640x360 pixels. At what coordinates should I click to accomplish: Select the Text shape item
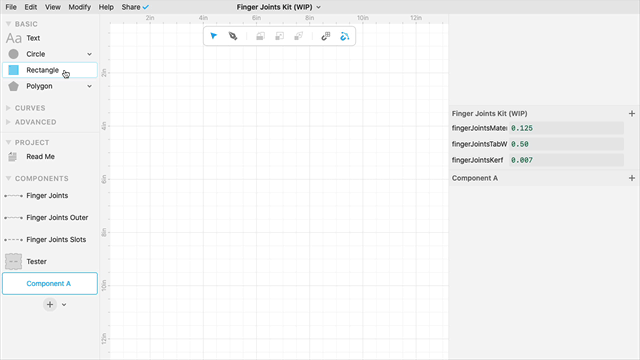[x=50, y=38]
